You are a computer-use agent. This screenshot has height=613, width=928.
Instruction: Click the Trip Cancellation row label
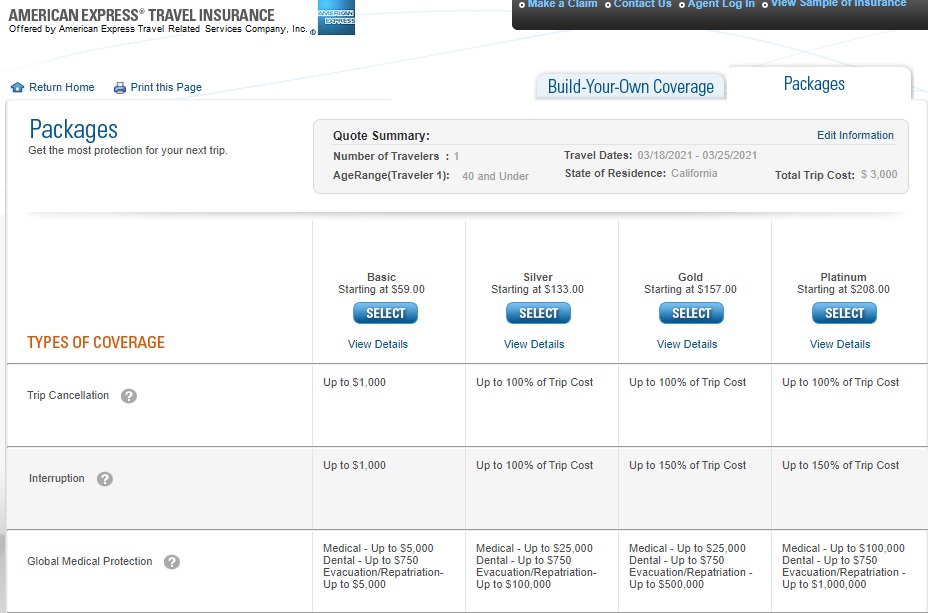pyautogui.click(x=68, y=395)
